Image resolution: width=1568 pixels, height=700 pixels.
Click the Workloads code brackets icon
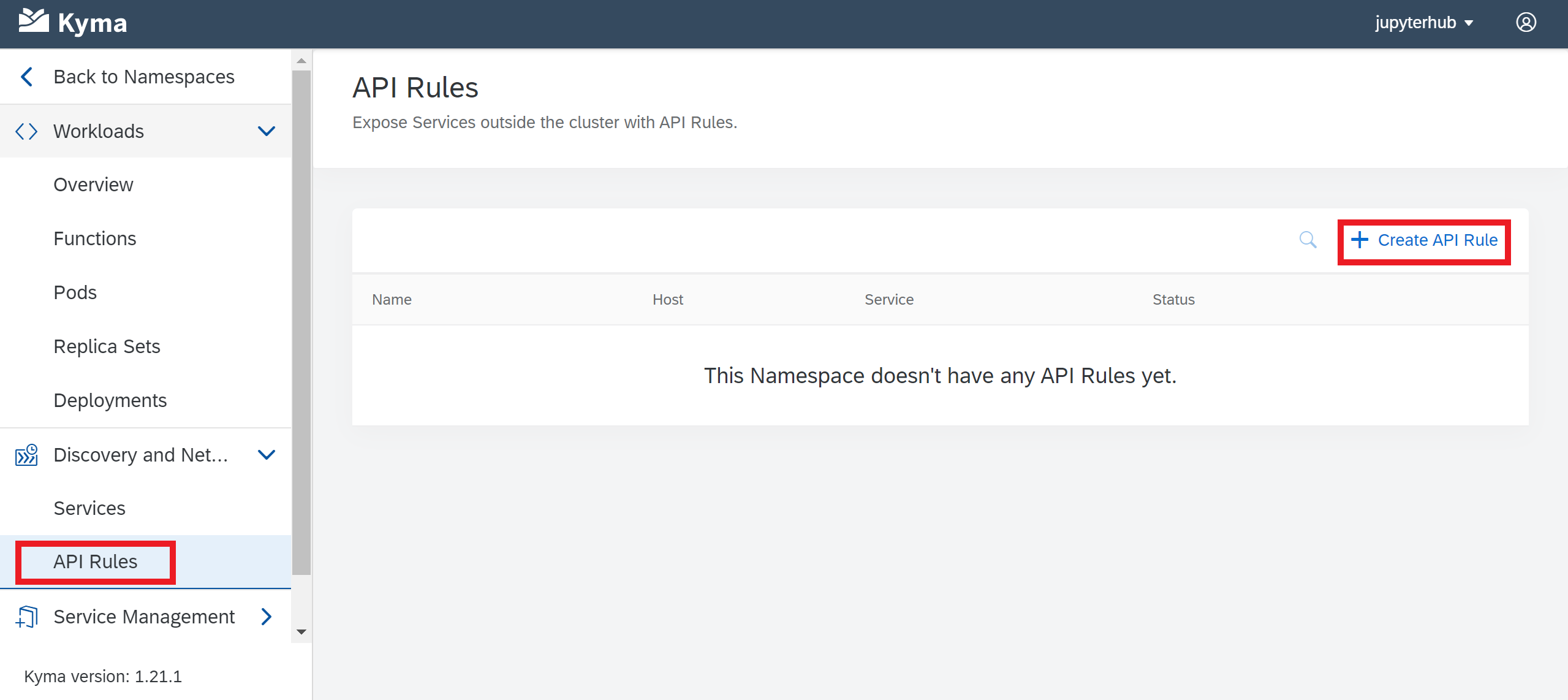26,131
